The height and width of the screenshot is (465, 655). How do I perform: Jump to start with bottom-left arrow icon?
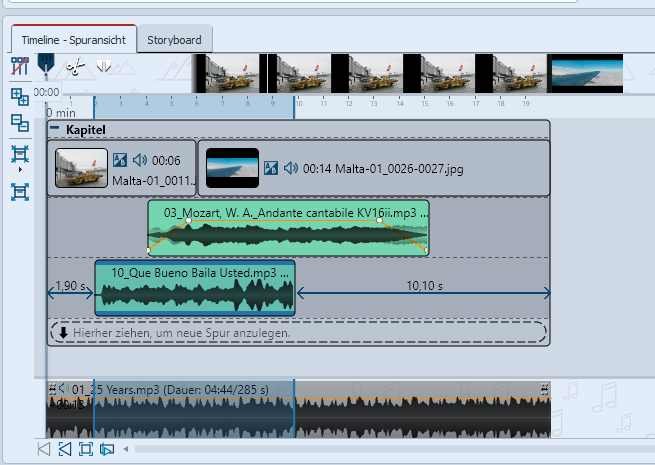[x=44, y=449]
